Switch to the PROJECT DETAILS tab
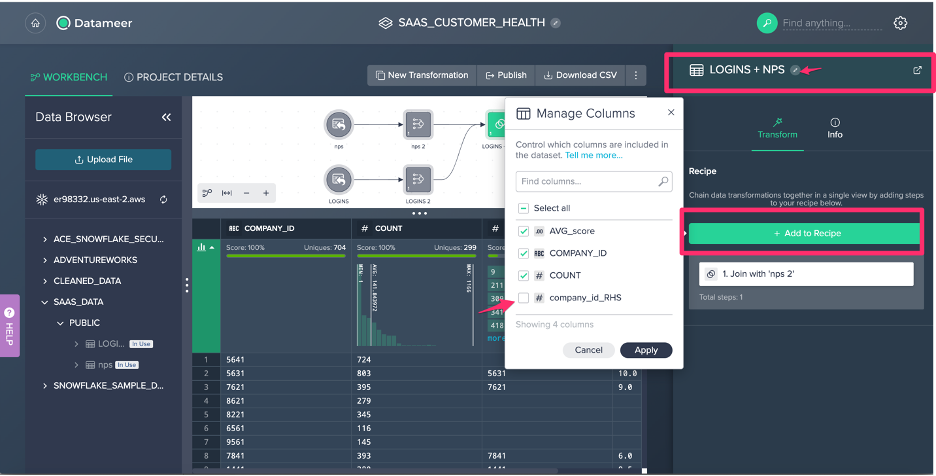This screenshot has height=476, width=936. click(x=173, y=77)
